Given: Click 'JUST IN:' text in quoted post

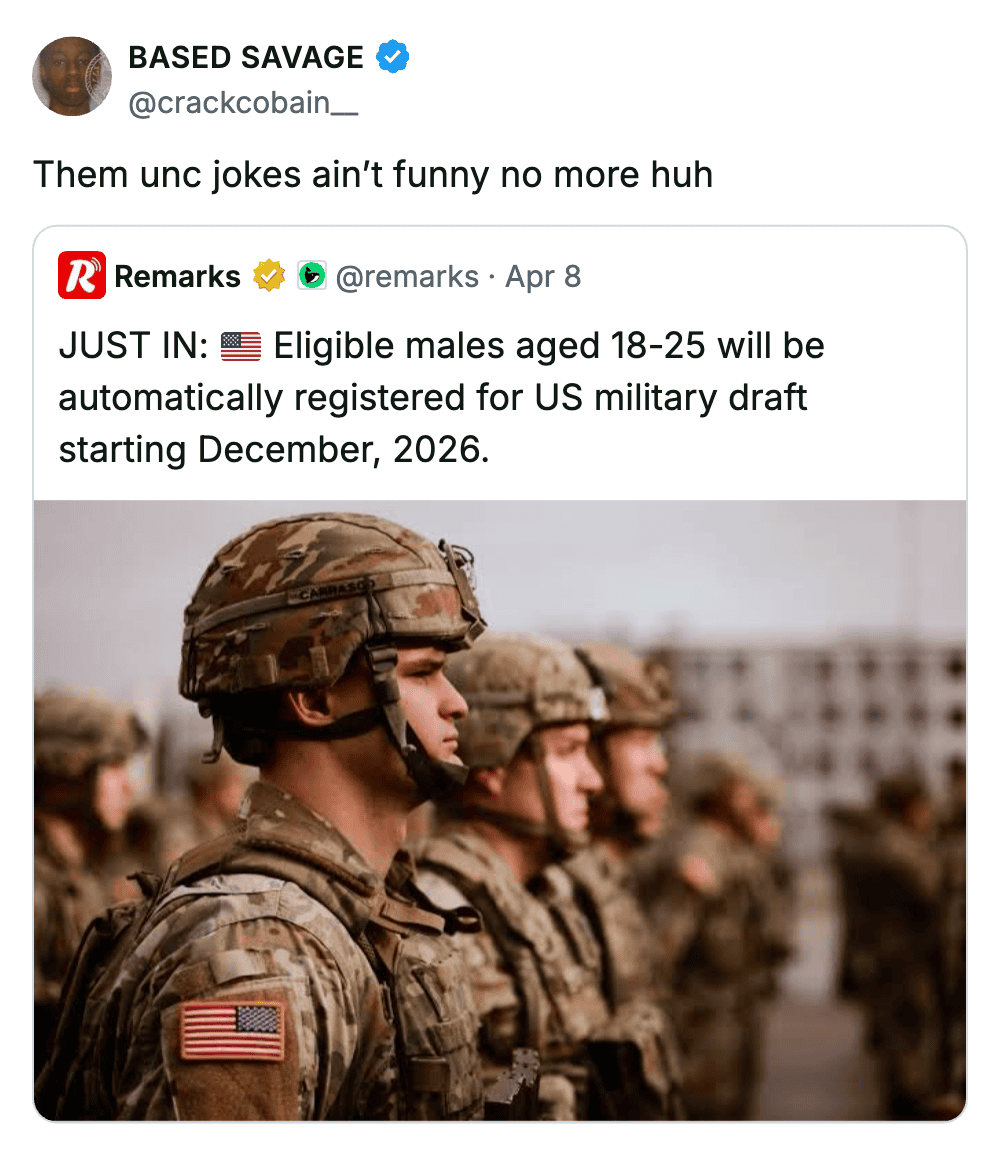Looking at the screenshot, I should tap(133, 346).
